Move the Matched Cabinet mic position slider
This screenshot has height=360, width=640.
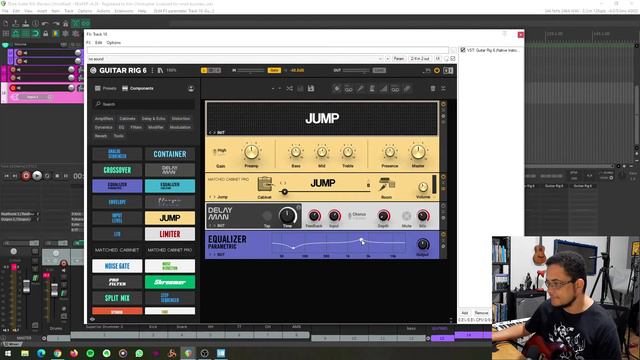(284, 191)
